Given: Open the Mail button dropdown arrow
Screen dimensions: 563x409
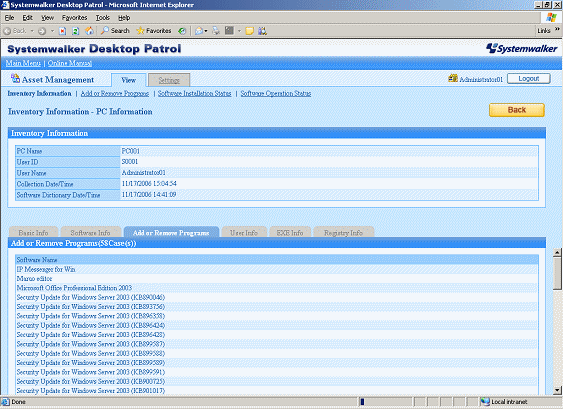Looking at the screenshot, I should click(206, 31).
